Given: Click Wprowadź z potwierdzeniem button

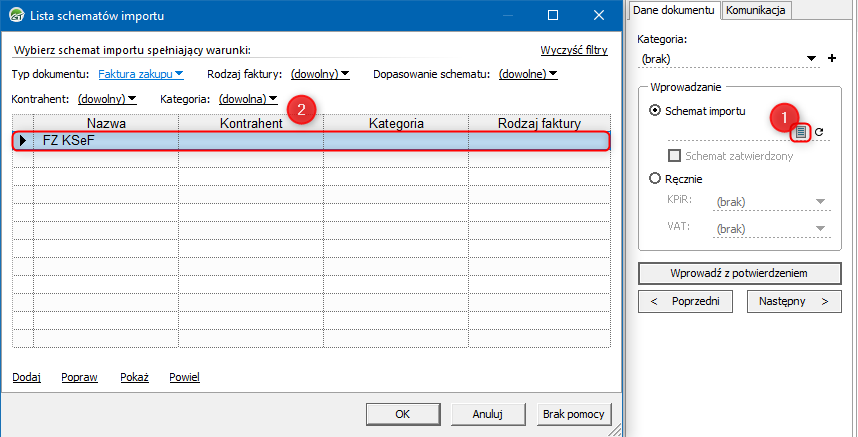Looking at the screenshot, I should 739,273.
